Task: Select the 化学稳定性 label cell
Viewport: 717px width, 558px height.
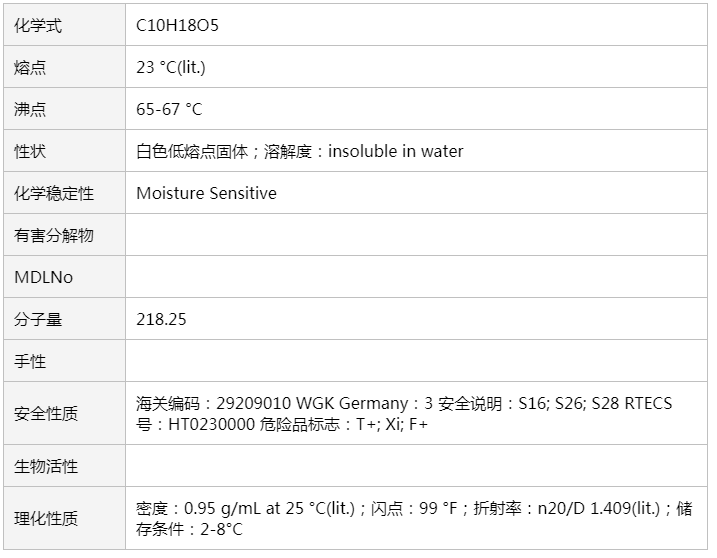Action: [54, 193]
